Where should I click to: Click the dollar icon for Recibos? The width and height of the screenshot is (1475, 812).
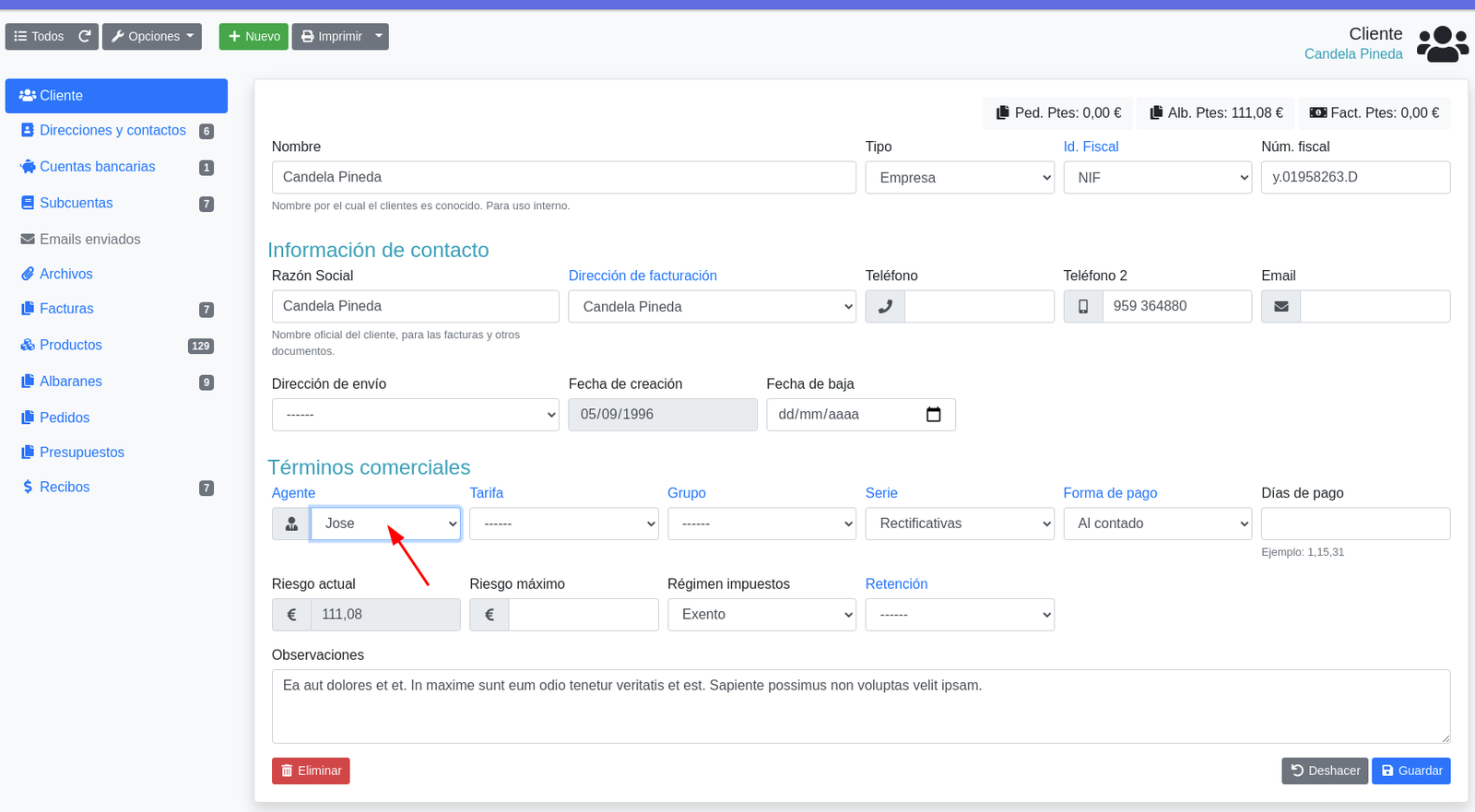[x=28, y=487]
